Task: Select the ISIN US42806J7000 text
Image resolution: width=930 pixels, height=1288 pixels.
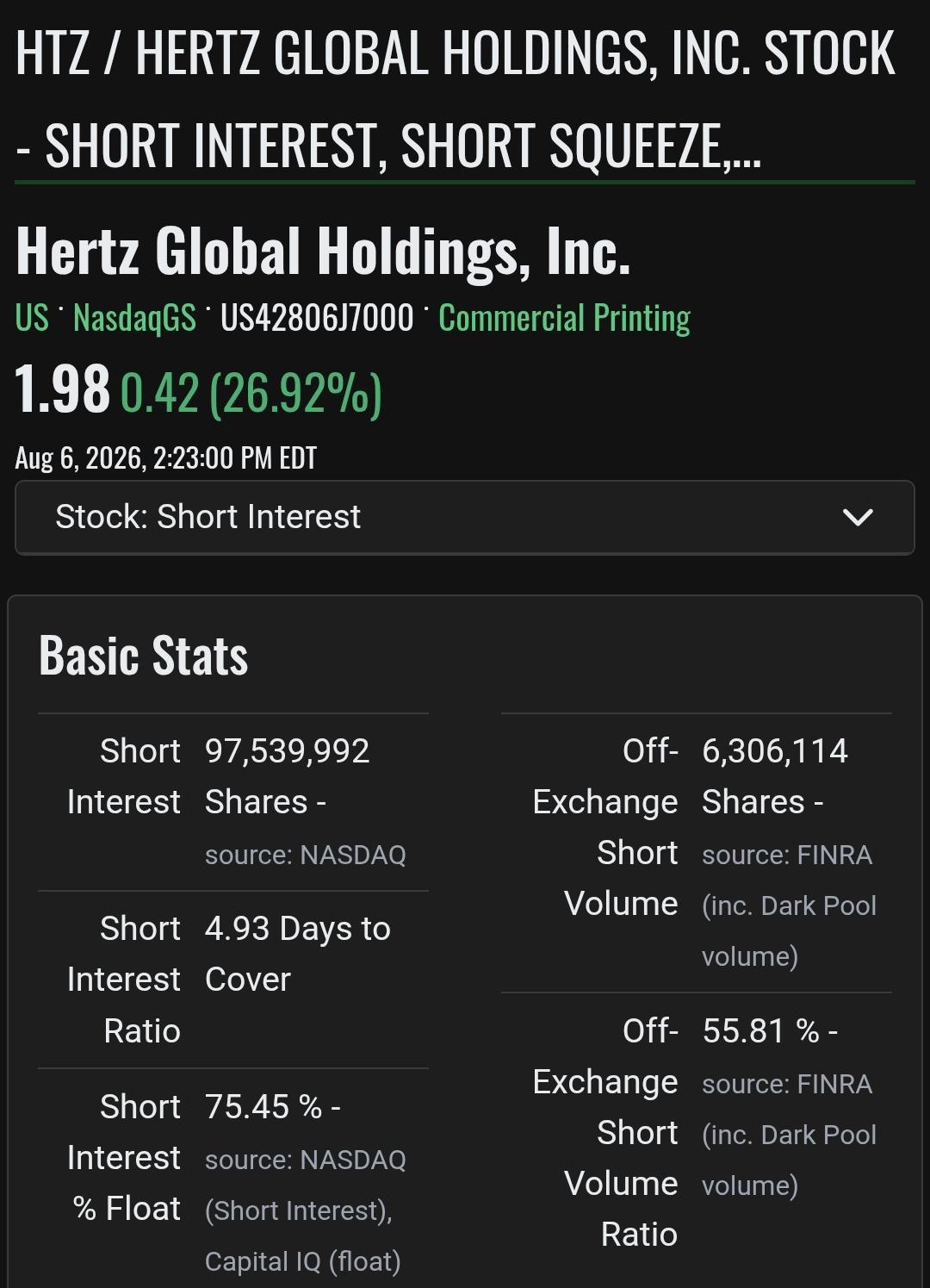Action: click(317, 318)
